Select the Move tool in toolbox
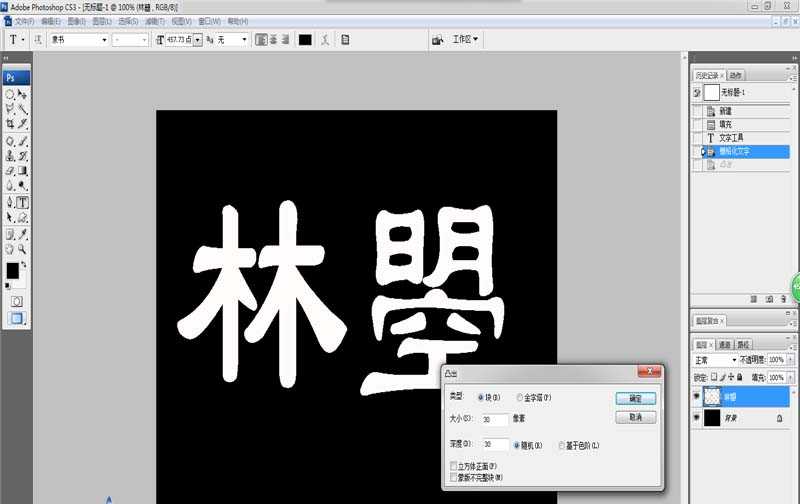The image size is (800, 504). point(22,94)
